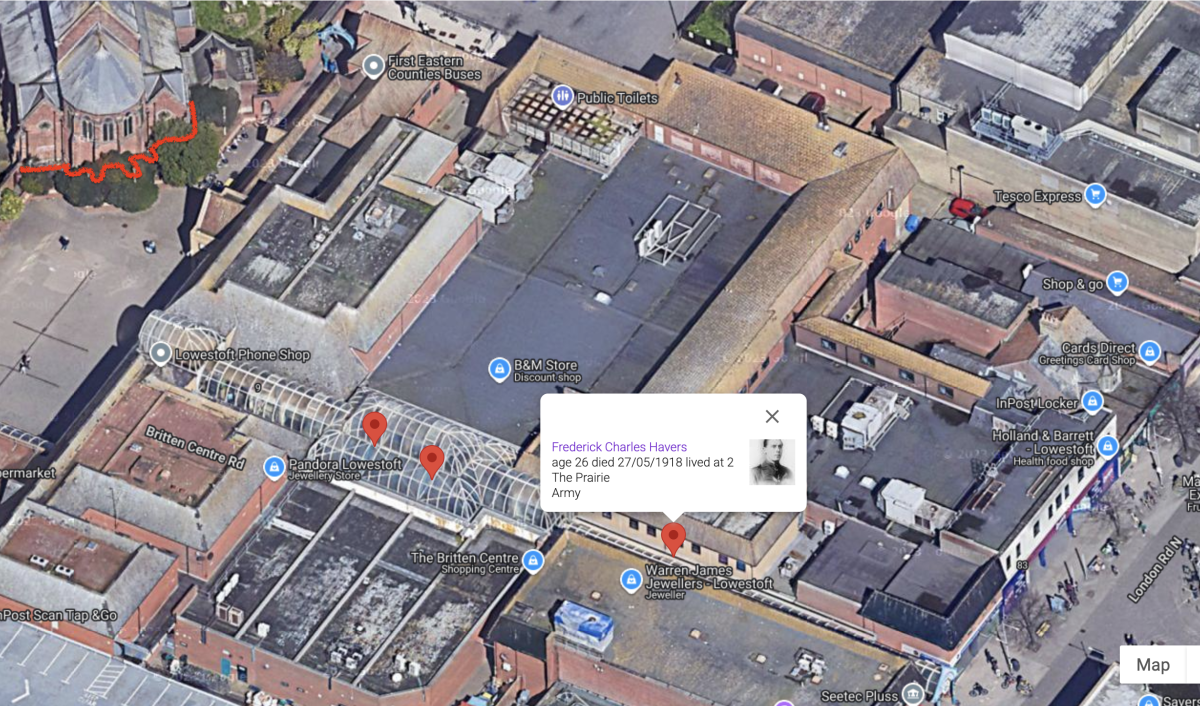
Task: Close the Frederick Charles Havers popup
Action: point(772,416)
